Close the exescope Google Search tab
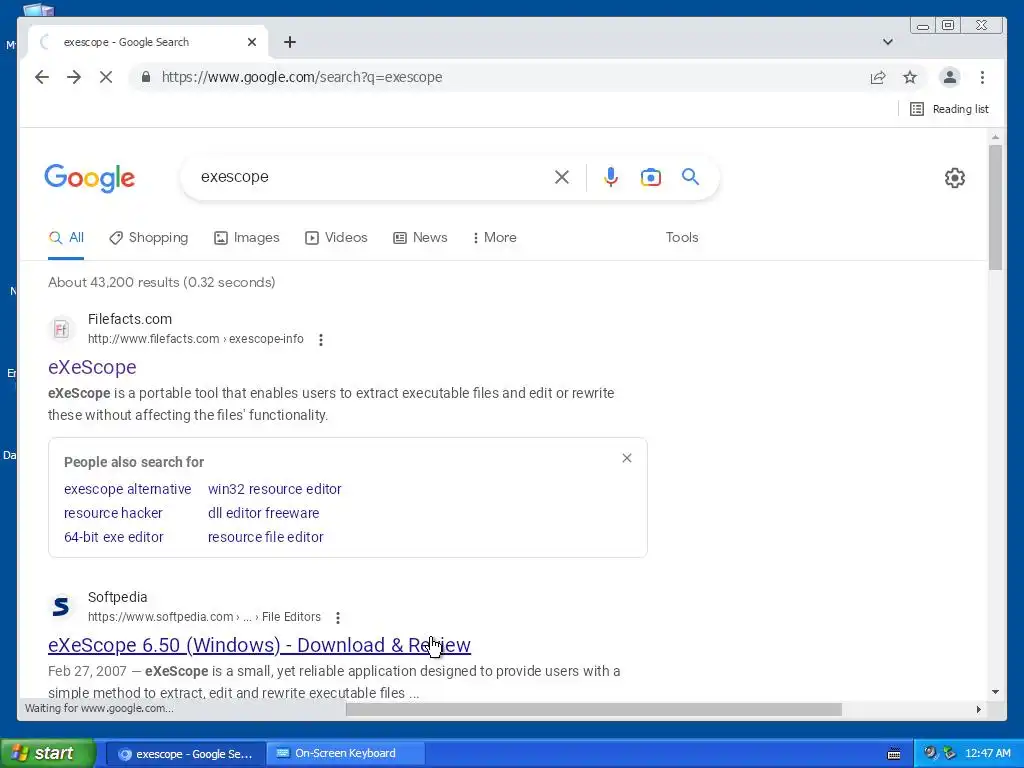The width and height of the screenshot is (1024, 768). click(252, 42)
